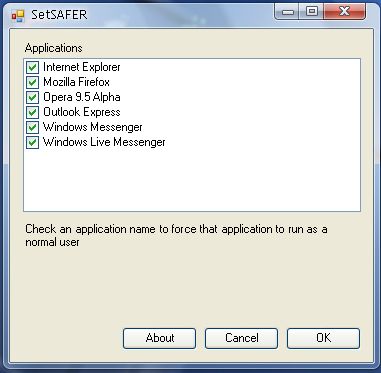Image resolution: width=381 pixels, height=373 pixels.
Task: Click the Applications label
Action: (x=54, y=48)
